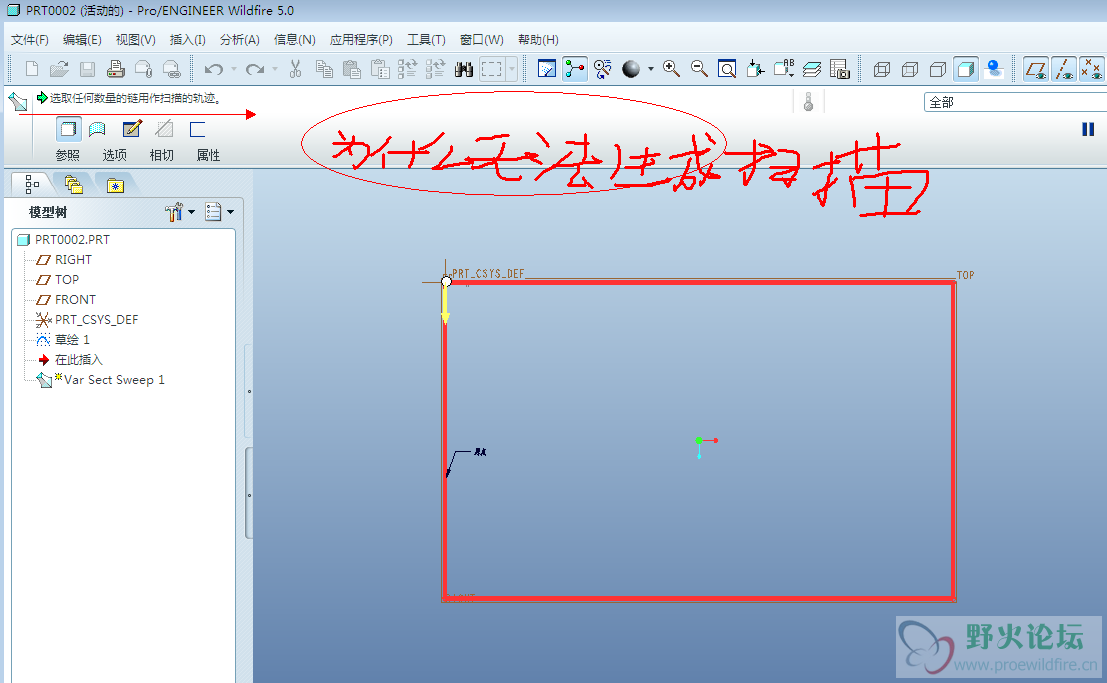
Task: Open the 插入(I) menu
Action: click(x=188, y=40)
